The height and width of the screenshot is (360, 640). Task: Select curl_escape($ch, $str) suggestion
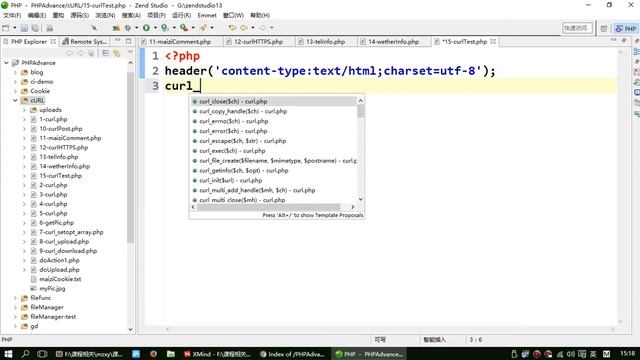pyautogui.click(x=274, y=141)
